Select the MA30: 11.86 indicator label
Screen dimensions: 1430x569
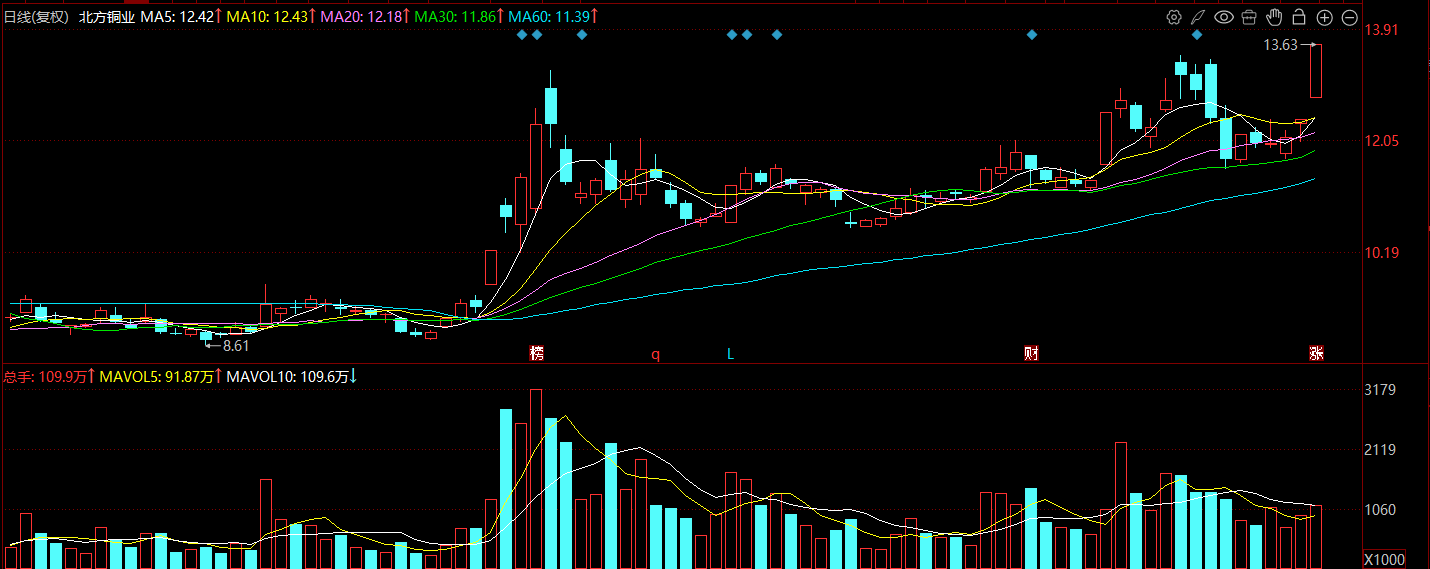click(459, 17)
